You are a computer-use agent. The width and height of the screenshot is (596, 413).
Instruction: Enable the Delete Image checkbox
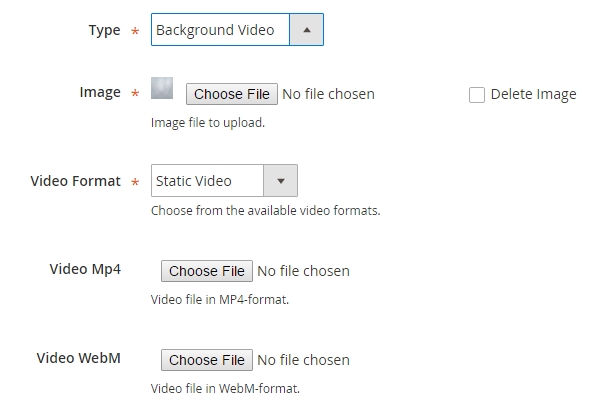click(x=477, y=95)
